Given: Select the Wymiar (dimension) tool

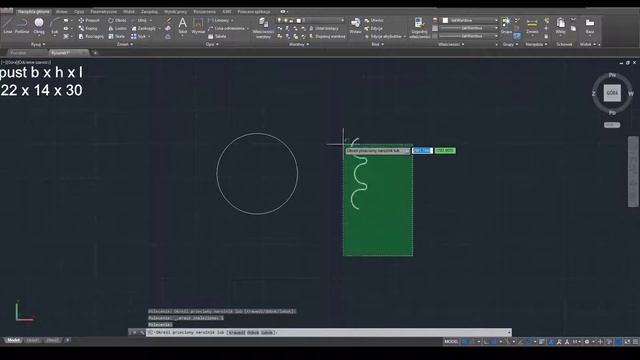Looking at the screenshot, I should point(198,25).
